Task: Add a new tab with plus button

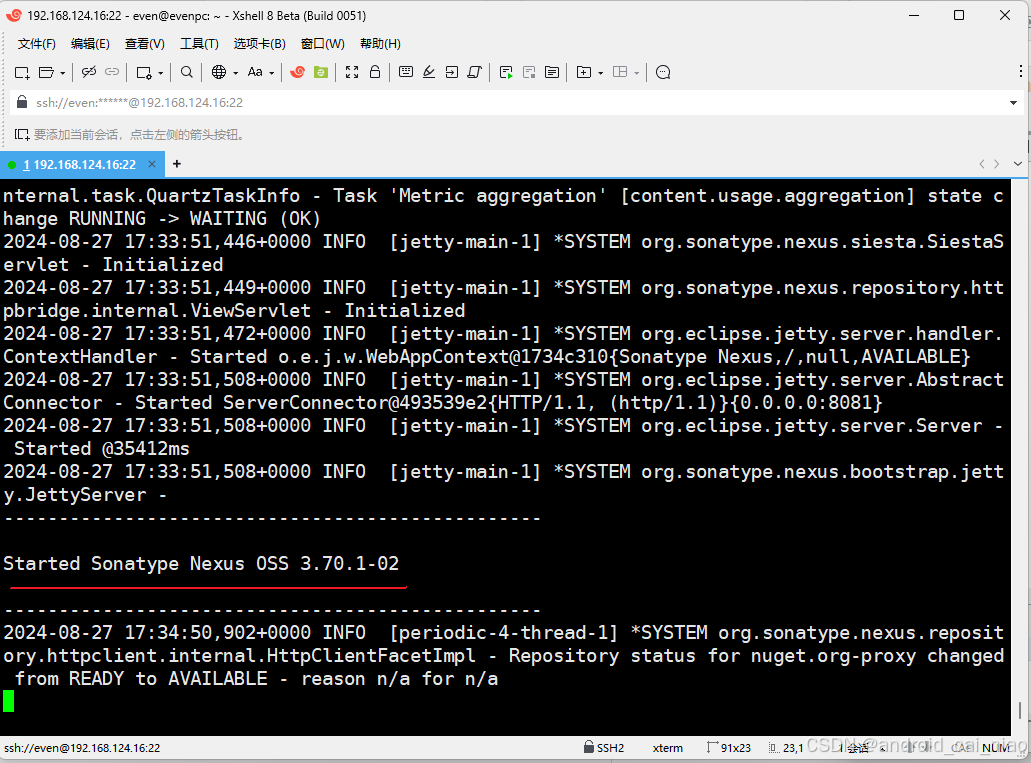Action: click(x=177, y=164)
